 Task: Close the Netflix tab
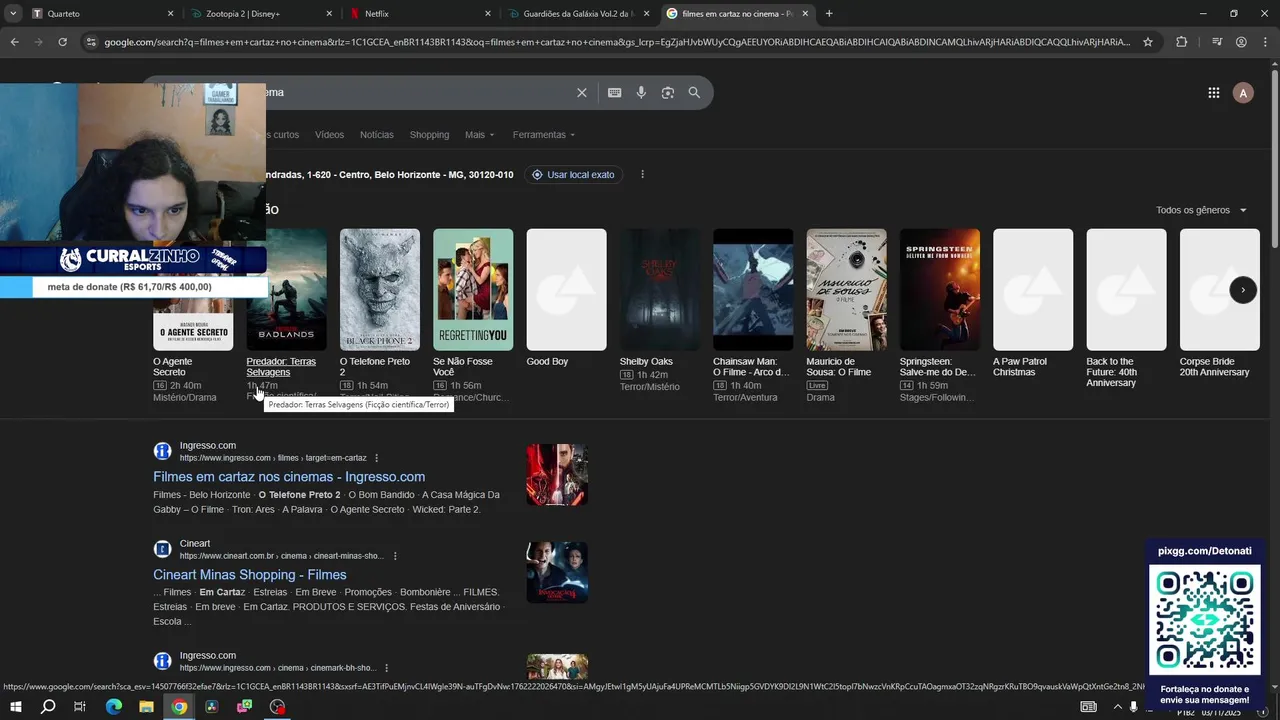click(x=488, y=14)
